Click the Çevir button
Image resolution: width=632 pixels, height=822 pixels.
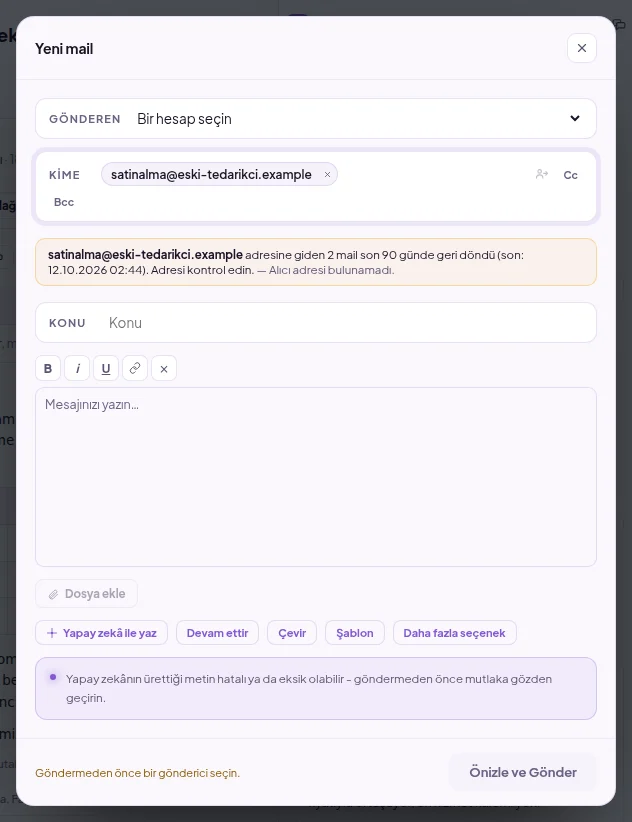click(x=292, y=633)
